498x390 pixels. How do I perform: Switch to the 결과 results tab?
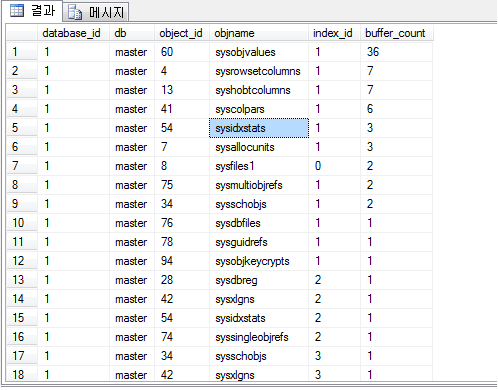tap(32, 11)
